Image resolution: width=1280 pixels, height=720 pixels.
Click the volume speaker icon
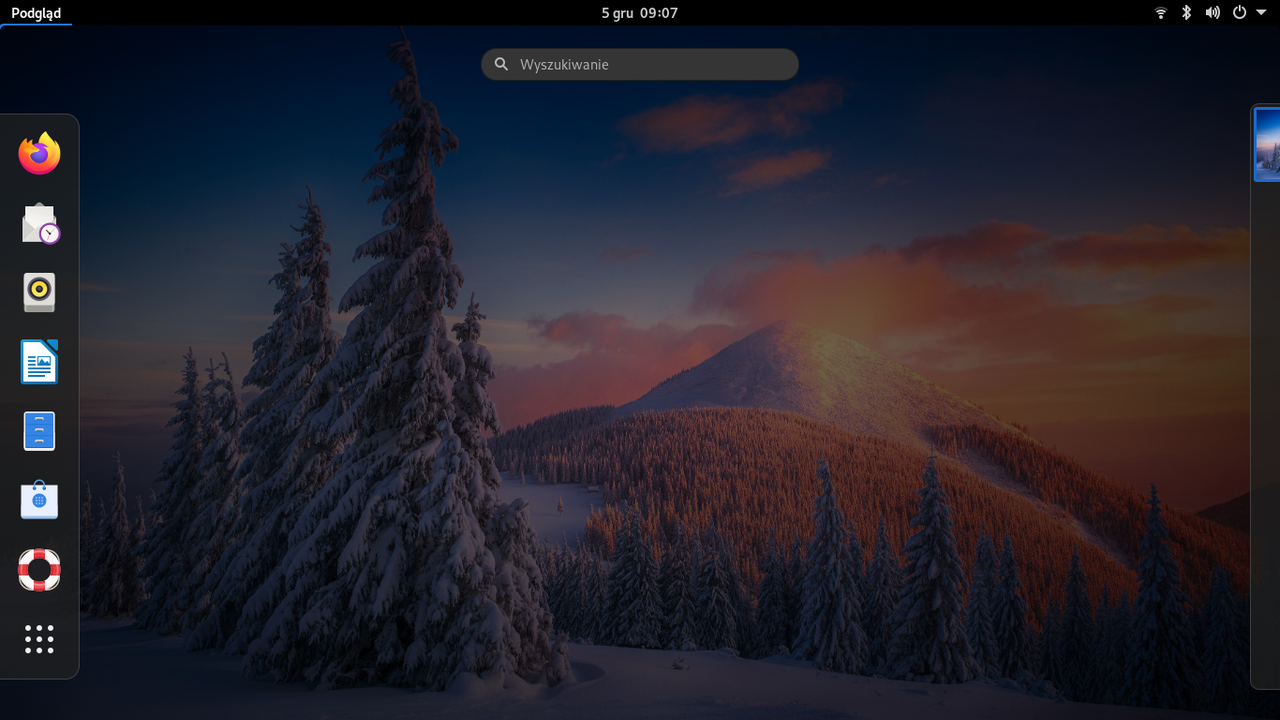pos(1213,13)
